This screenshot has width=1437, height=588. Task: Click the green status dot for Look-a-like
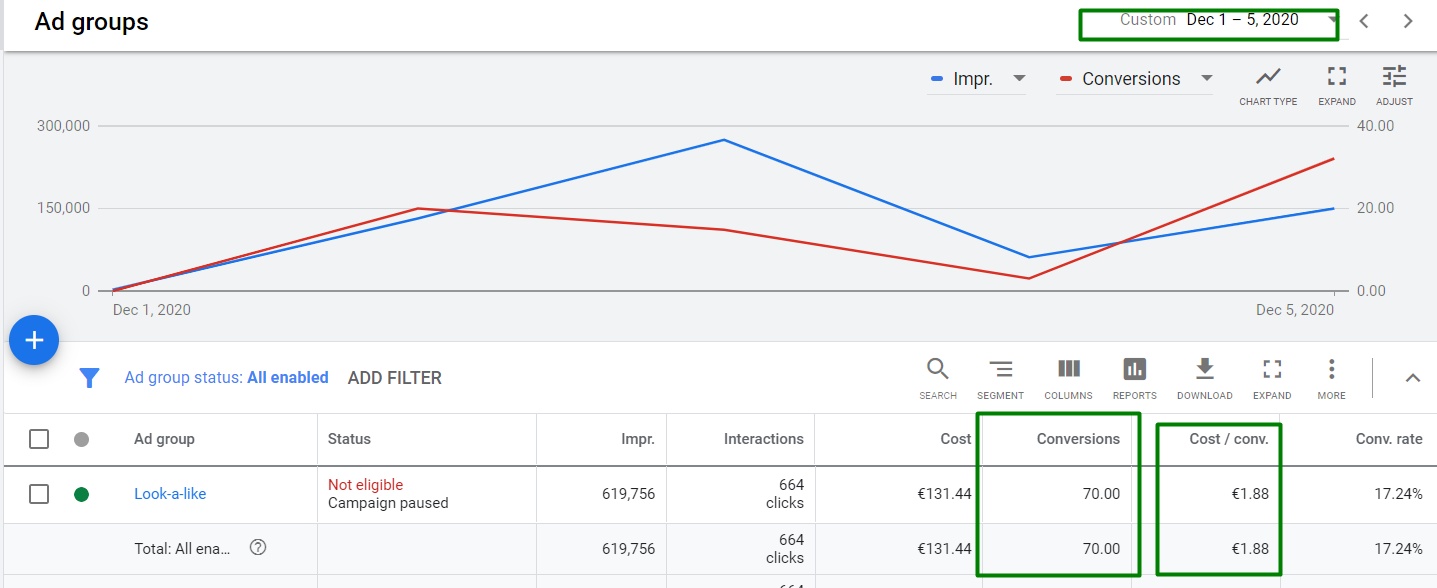click(82, 494)
